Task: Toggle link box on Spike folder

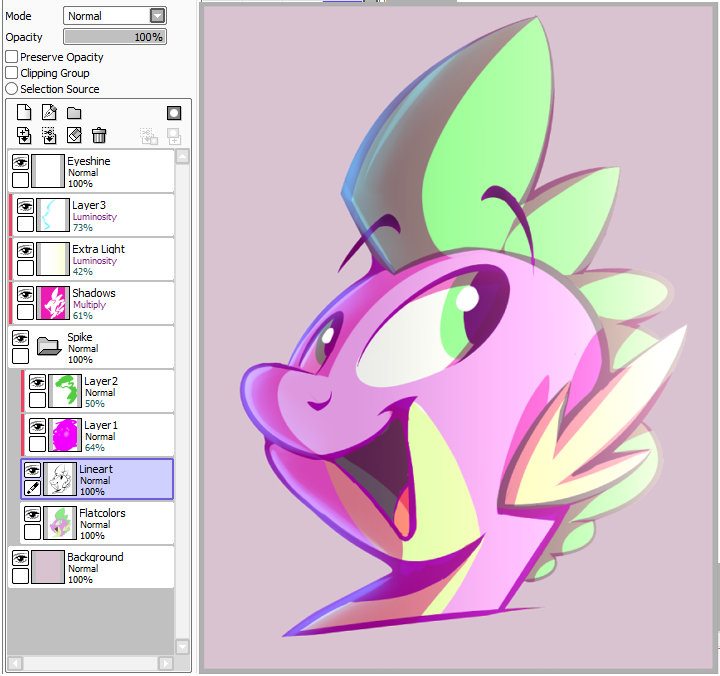Action: [20, 356]
